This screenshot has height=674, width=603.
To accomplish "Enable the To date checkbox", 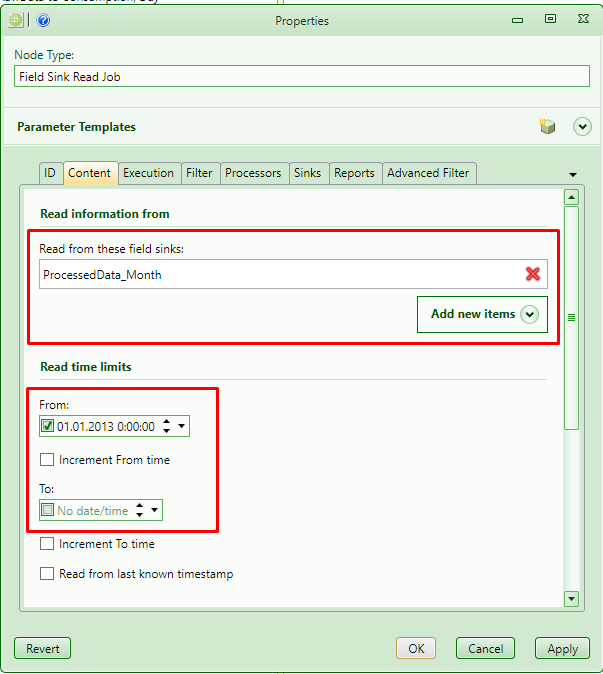I will coord(47,510).
